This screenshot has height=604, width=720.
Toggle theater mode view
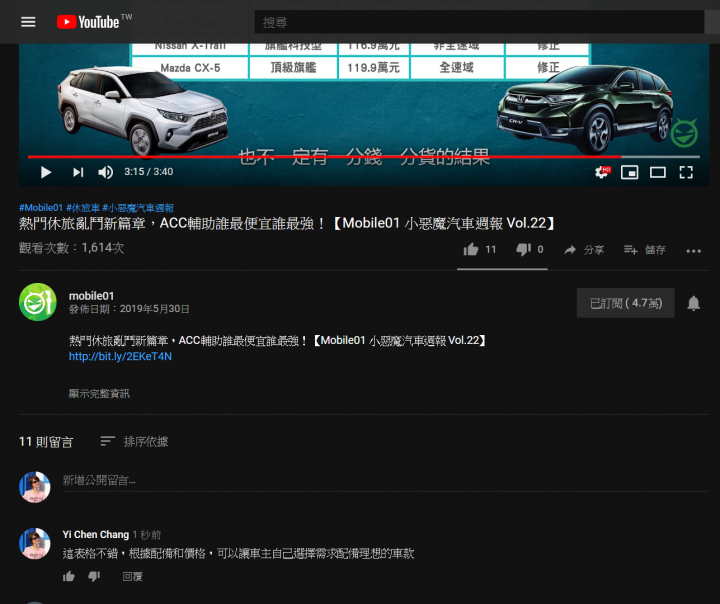pos(658,173)
